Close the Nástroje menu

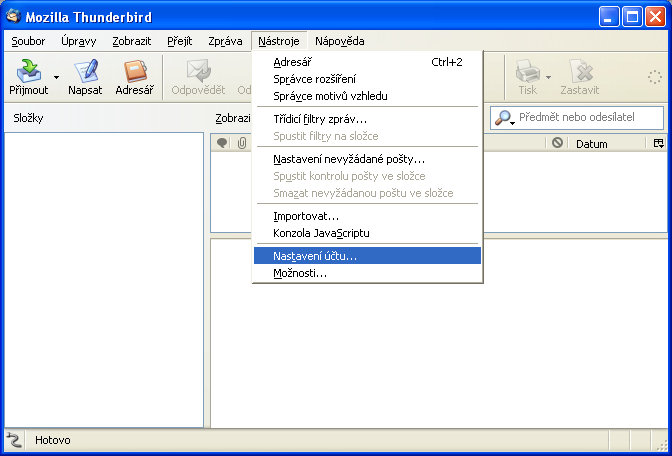pos(279,41)
